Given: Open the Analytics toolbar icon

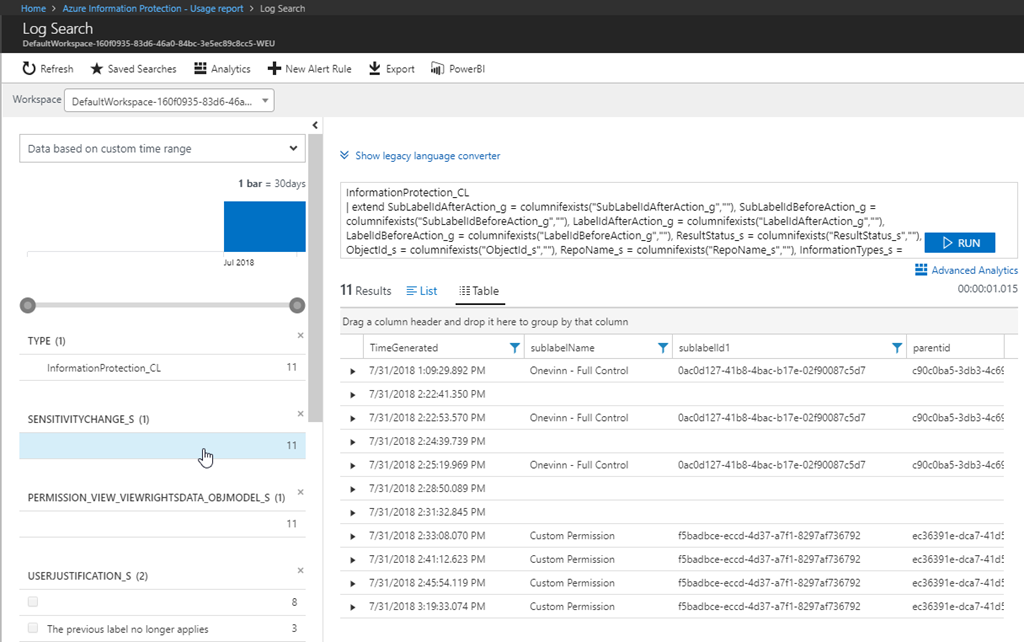Looking at the screenshot, I should 201,69.
